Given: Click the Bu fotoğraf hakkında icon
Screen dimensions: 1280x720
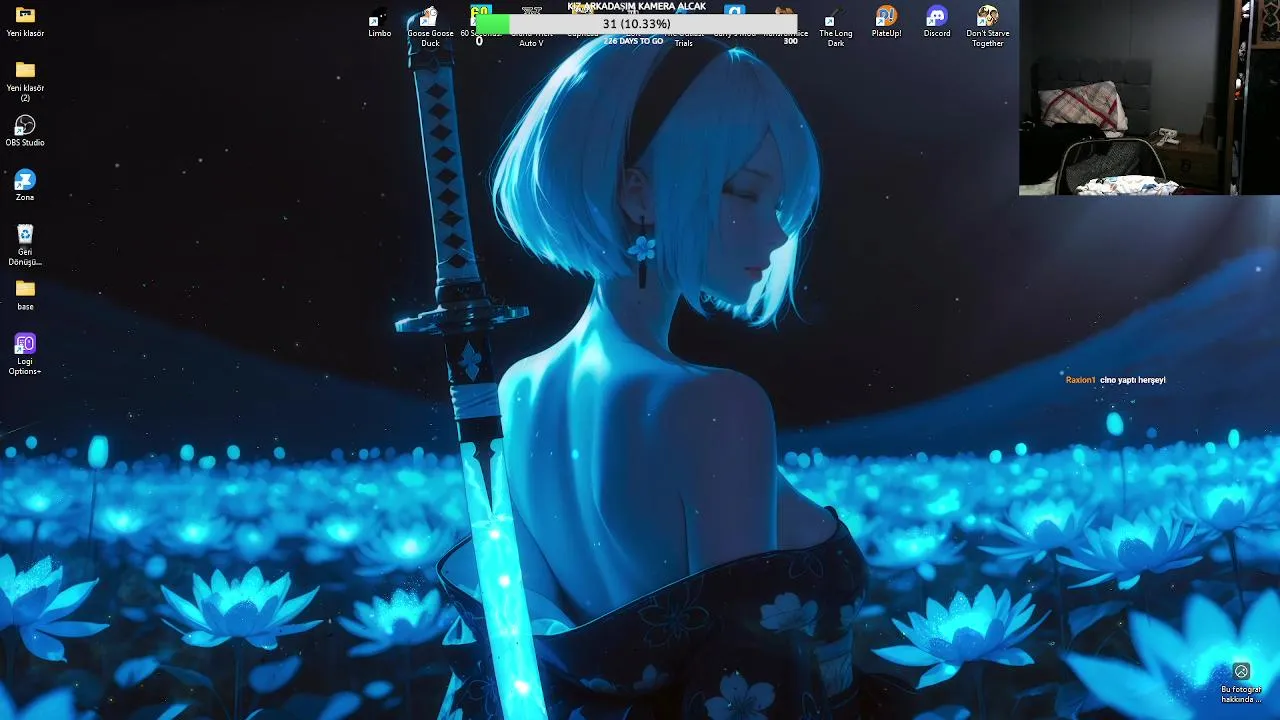Looking at the screenshot, I should point(1241,682).
